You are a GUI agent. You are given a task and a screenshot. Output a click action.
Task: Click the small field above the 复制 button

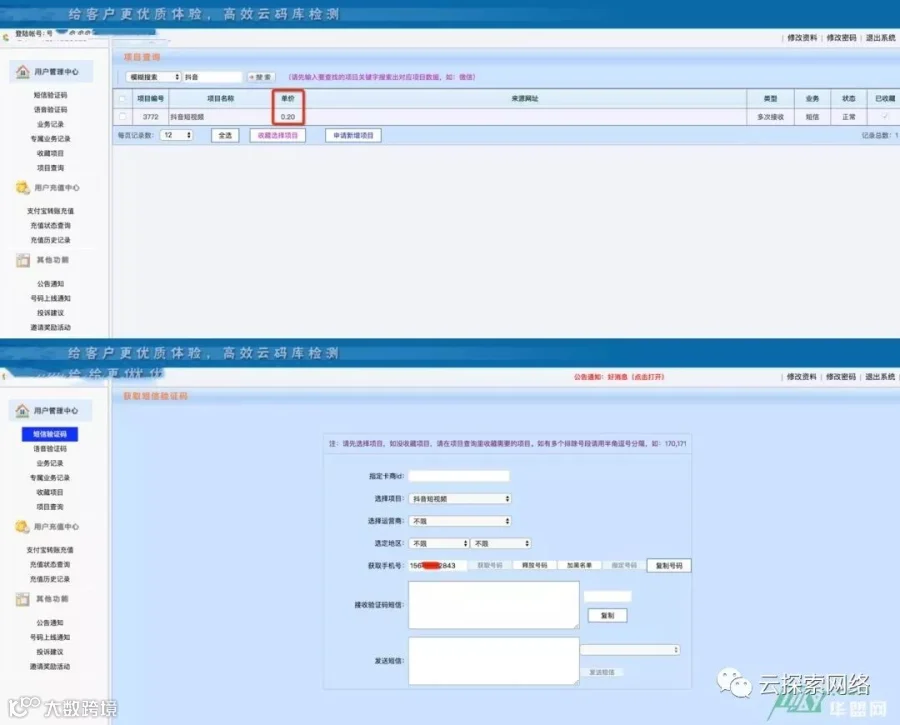[607, 596]
